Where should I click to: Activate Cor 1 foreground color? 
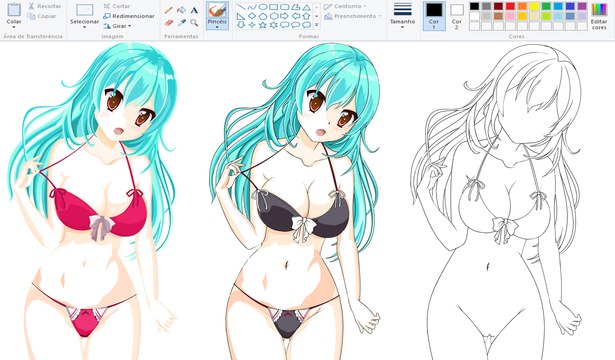click(434, 16)
